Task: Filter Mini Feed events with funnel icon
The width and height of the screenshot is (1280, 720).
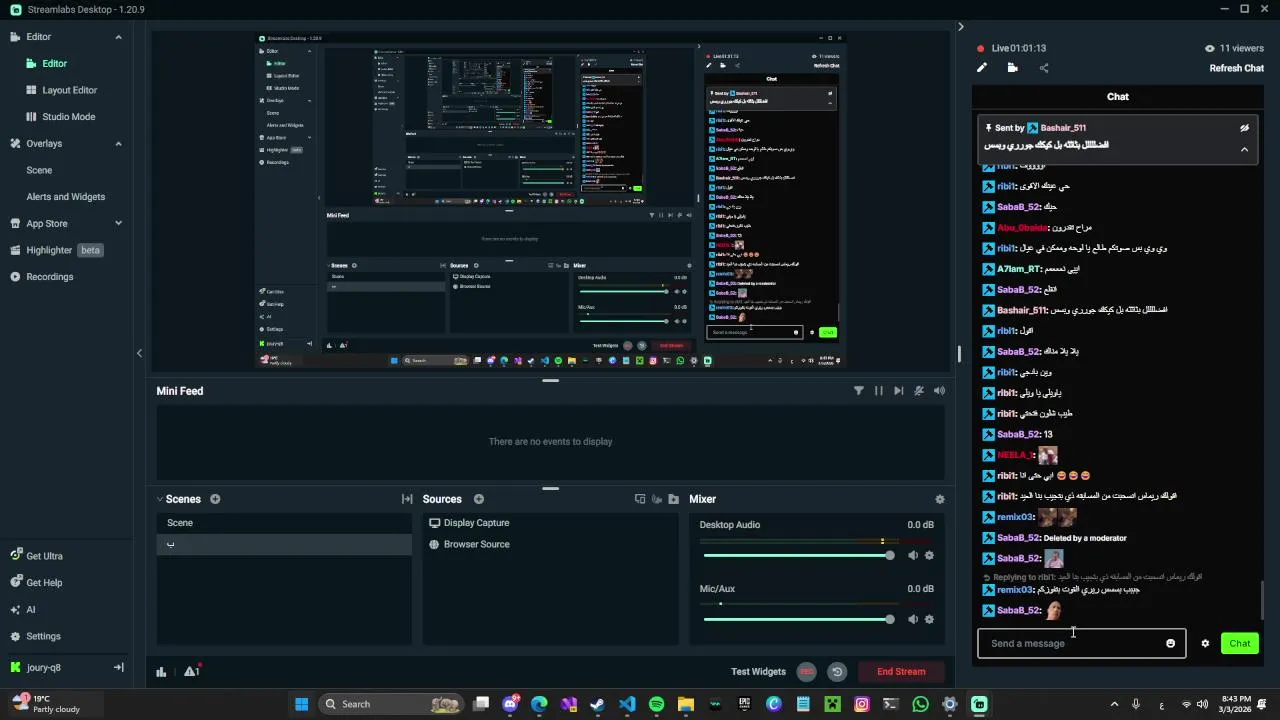Action: (x=858, y=391)
